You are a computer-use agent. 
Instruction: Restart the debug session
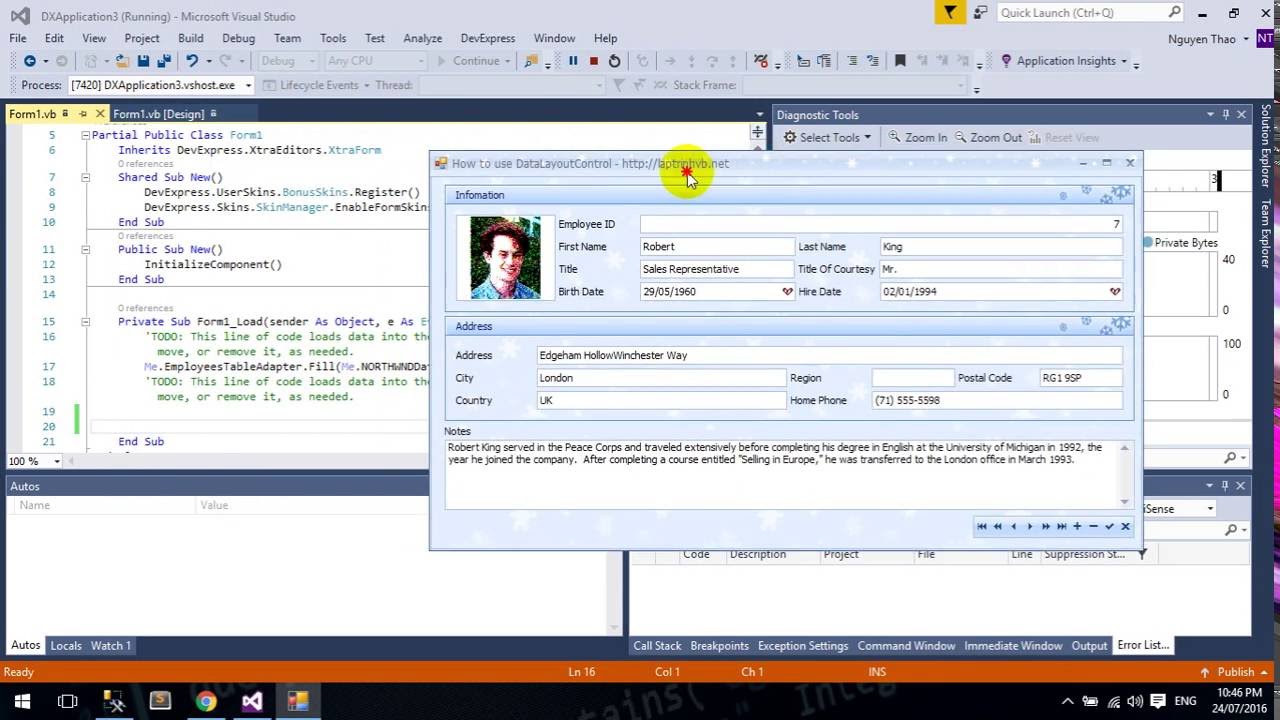coord(614,61)
